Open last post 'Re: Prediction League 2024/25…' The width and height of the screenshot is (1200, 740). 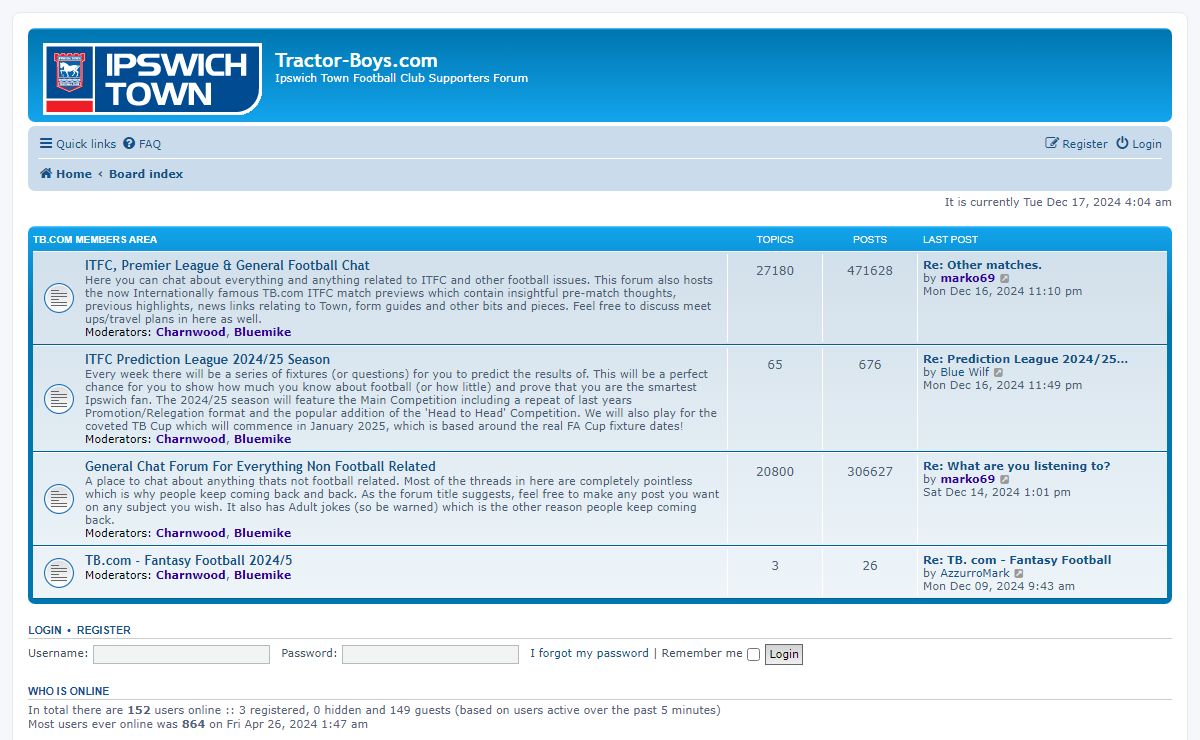click(x=1025, y=359)
